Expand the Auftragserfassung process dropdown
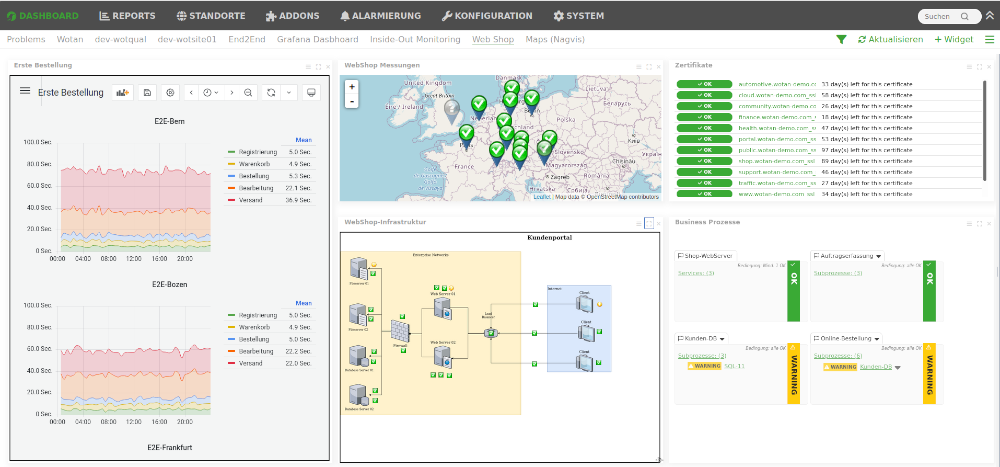The width and height of the screenshot is (1000, 467). pos(878,256)
